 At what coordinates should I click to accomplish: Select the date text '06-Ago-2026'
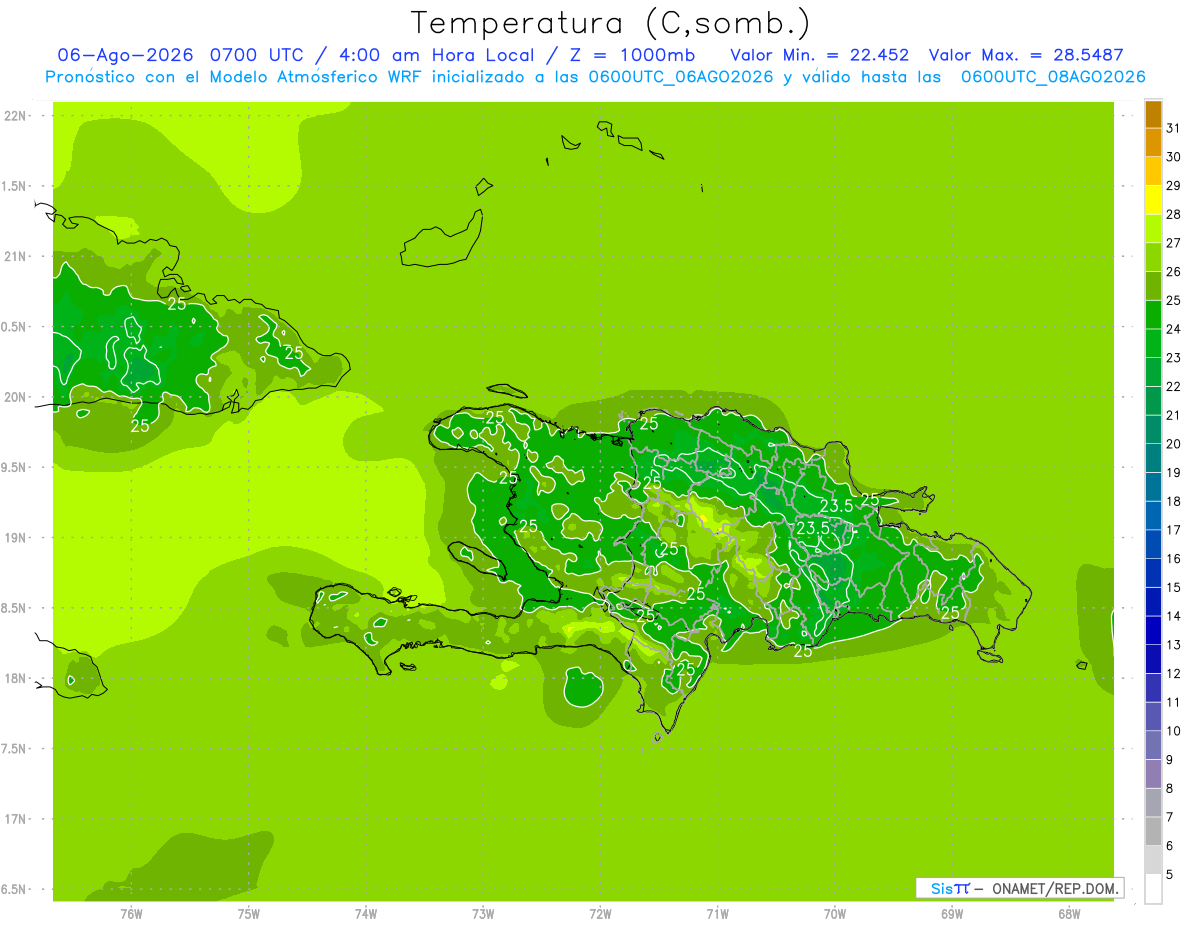coord(125,54)
